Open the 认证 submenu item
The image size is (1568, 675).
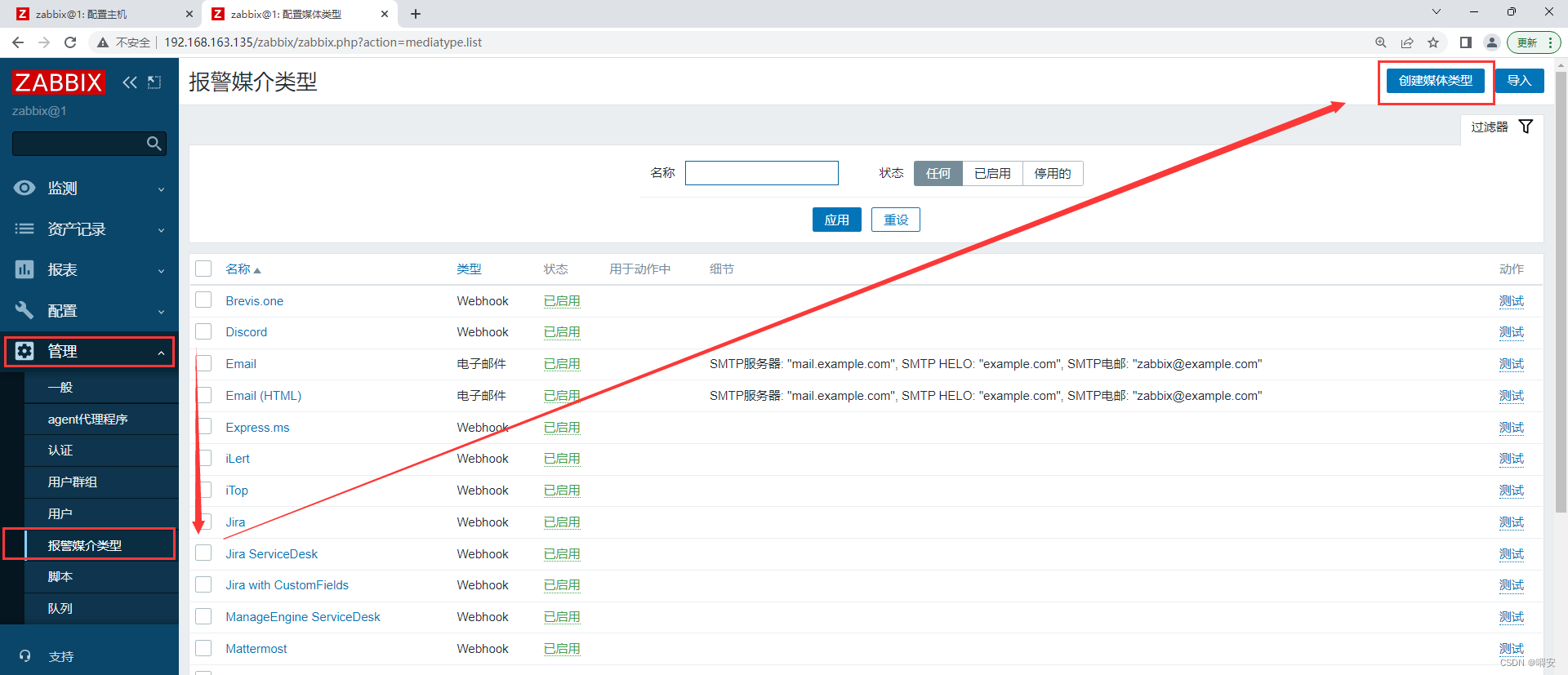click(x=60, y=451)
